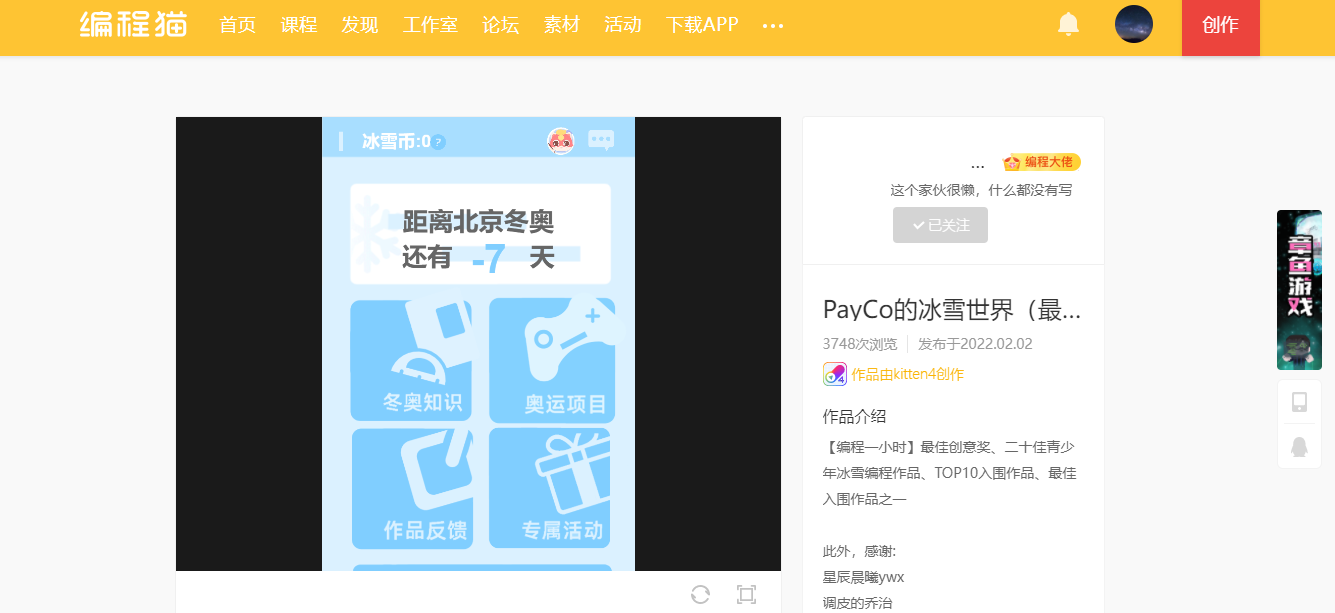Toggle the 已关注 follow button

click(940, 225)
